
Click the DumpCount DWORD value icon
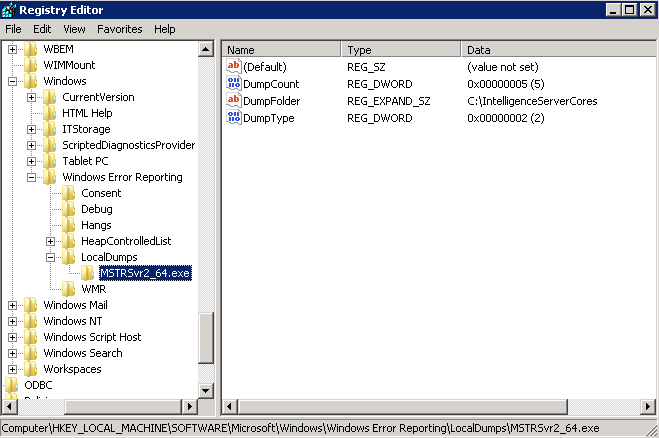(x=234, y=84)
